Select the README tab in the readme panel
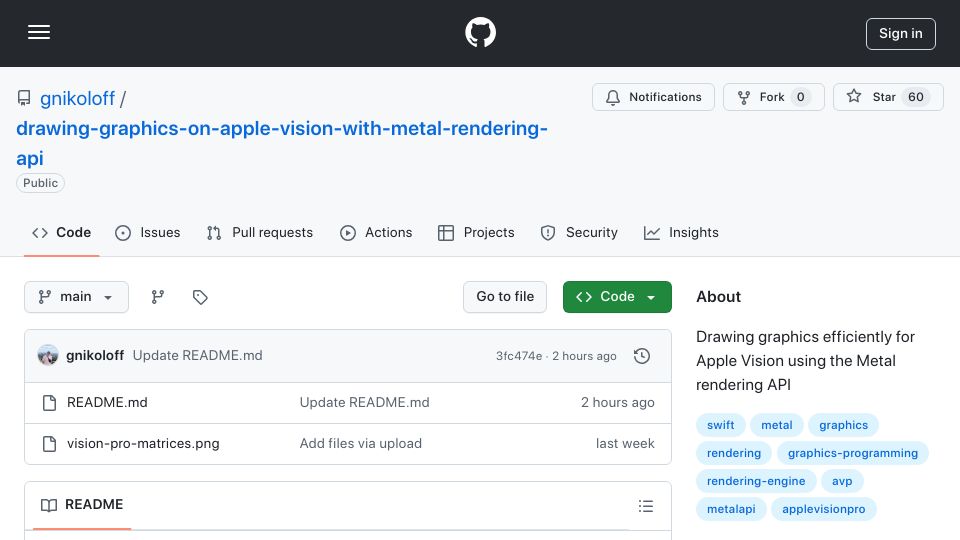 (x=82, y=504)
